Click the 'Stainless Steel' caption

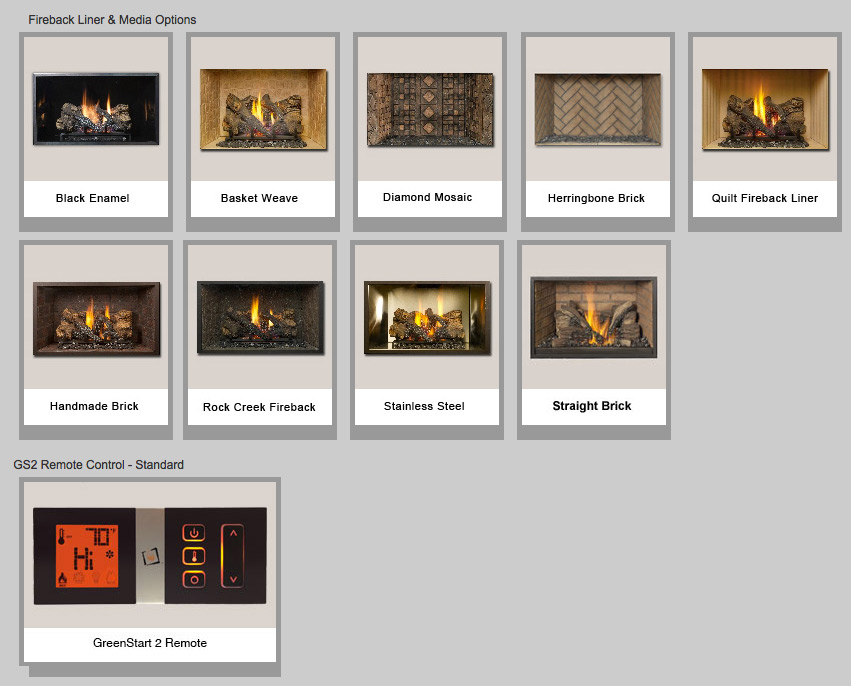[424, 406]
